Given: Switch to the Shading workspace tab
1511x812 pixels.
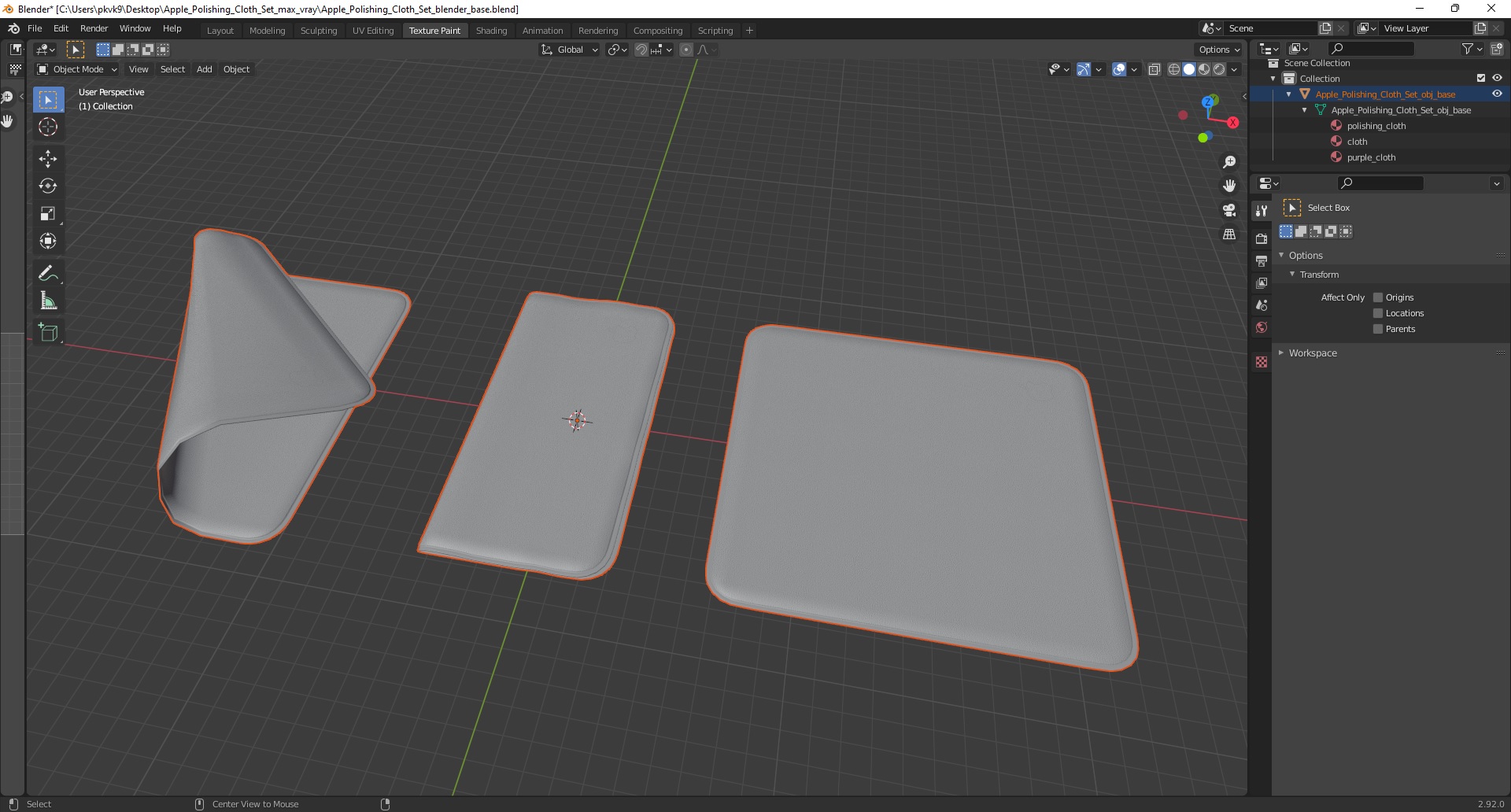Looking at the screenshot, I should click(x=491, y=31).
